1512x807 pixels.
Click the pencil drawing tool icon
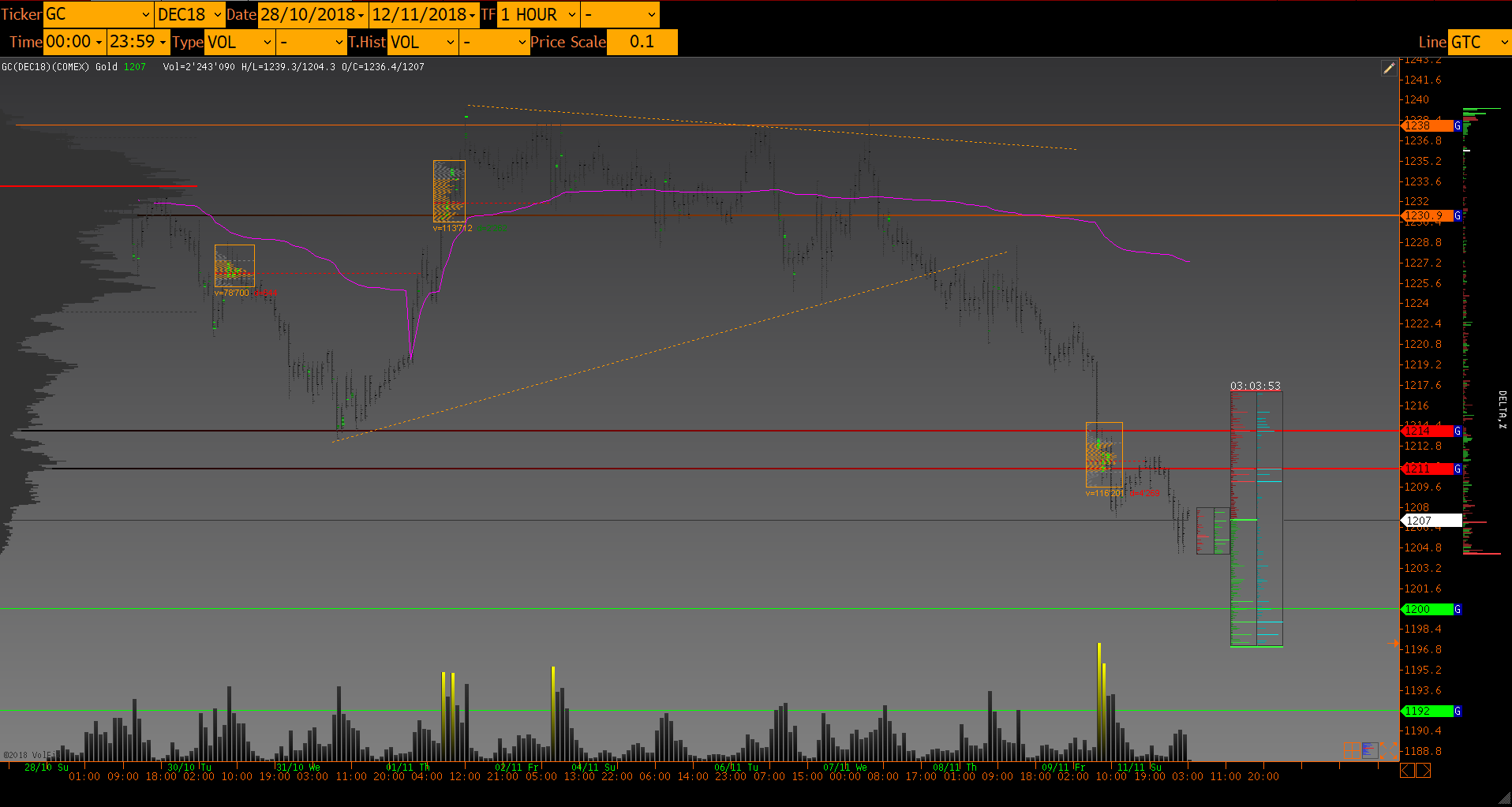tap(1389, 69)
